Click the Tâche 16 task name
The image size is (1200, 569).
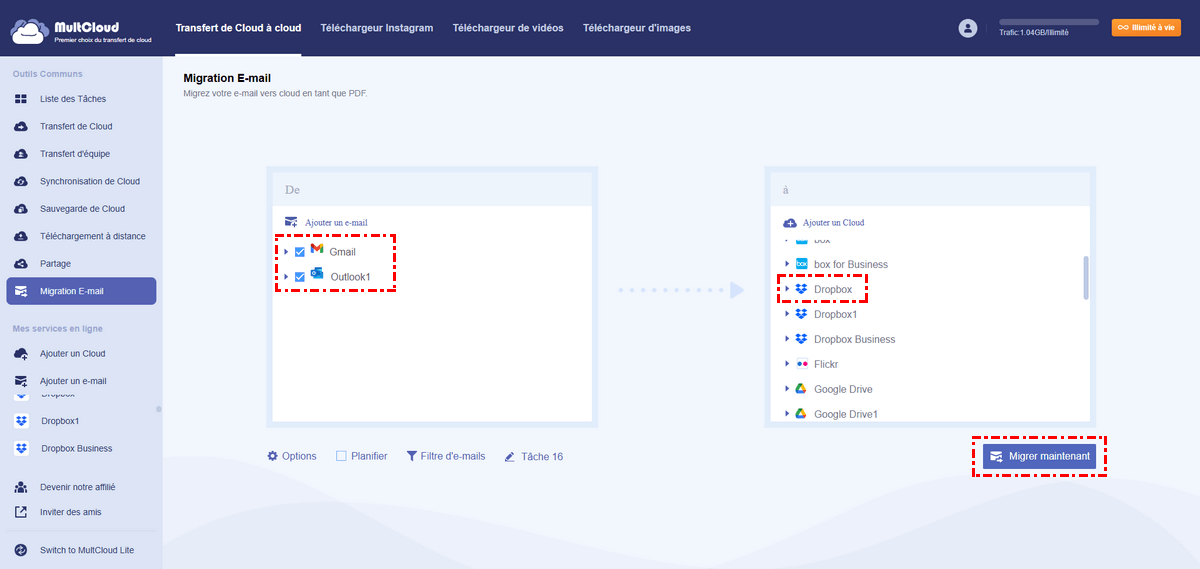pos(542,457)
